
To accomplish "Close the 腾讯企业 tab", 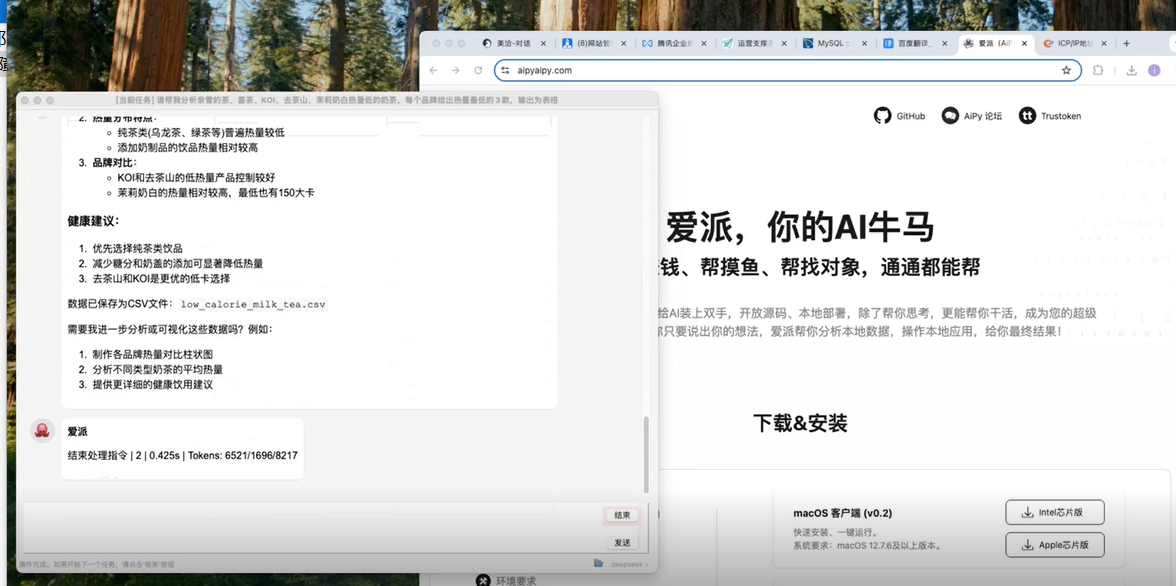I will pyautogui.click(x=704, y=44).
